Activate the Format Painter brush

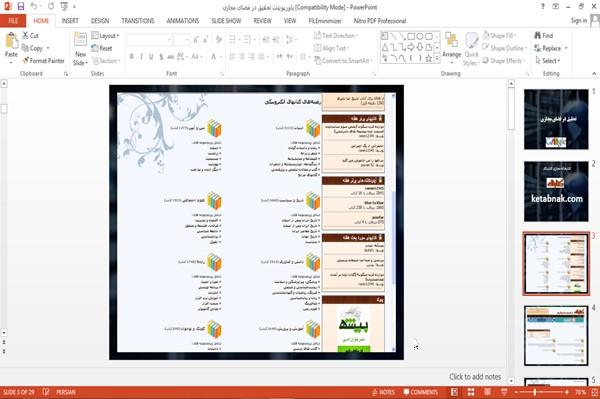pos(26,60)
